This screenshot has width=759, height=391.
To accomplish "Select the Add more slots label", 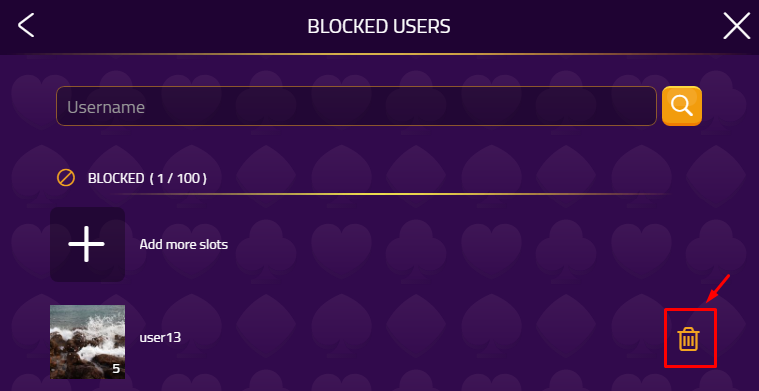I will (183, 244).
